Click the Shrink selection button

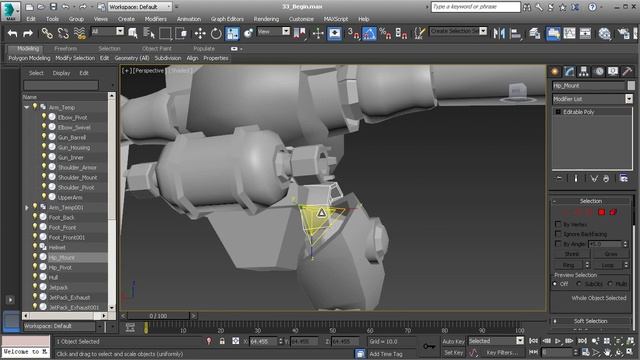(x=571, y=254)
